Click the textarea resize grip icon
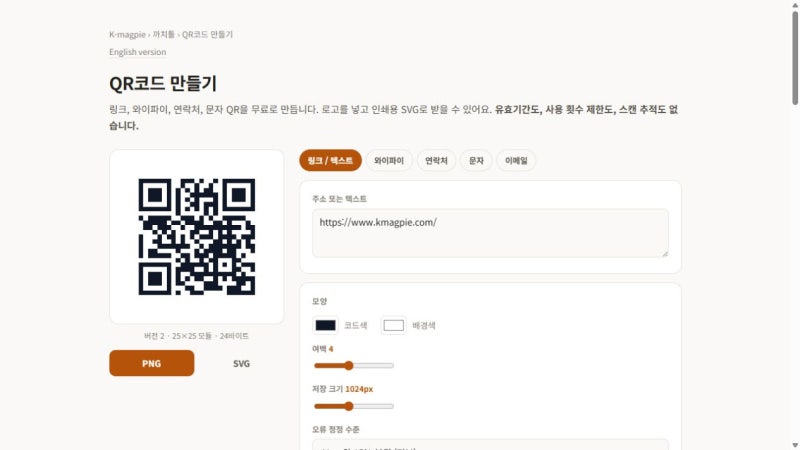Image resolution: width=800 pixels, height=450 pixels. point(664,253)
